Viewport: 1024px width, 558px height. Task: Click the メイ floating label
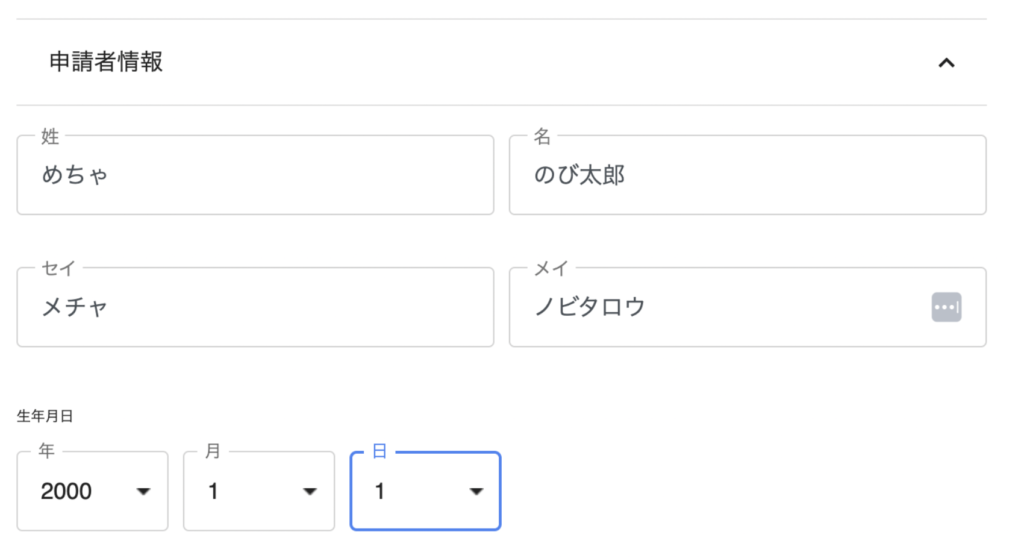[x=551, y=268]
